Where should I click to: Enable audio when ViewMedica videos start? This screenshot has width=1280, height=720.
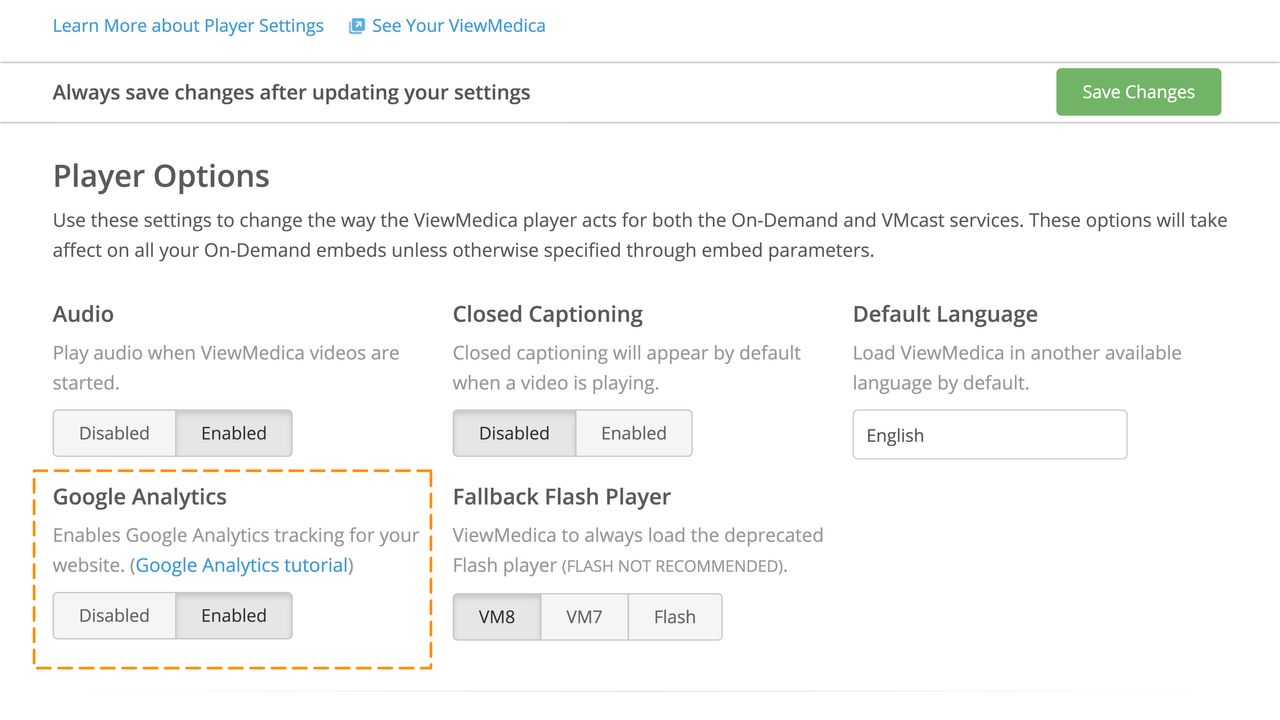point(234,433)
